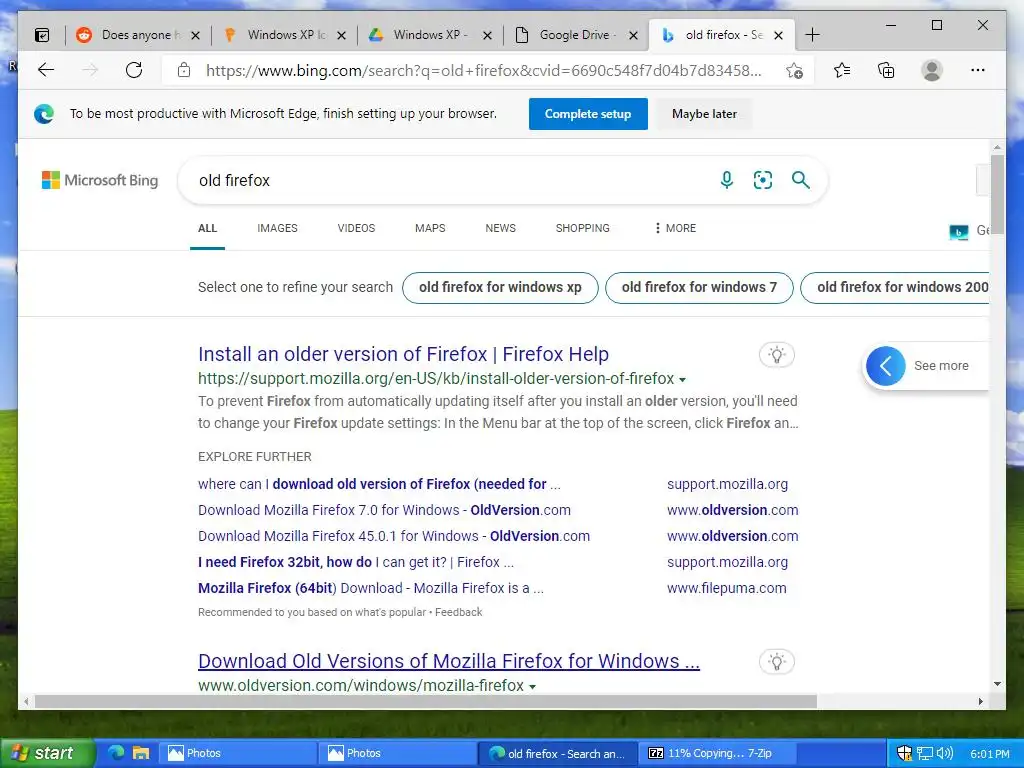Open a new tab with plus

812,35
